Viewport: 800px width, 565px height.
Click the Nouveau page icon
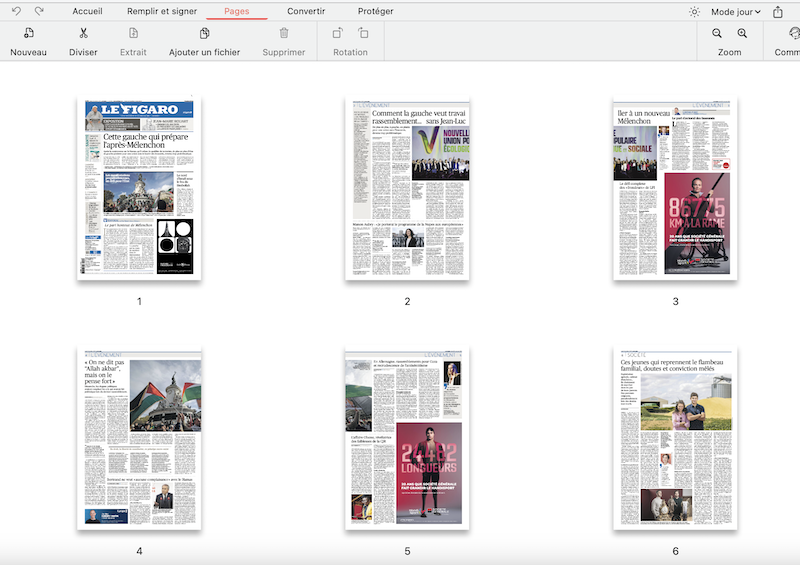point(28,34)
